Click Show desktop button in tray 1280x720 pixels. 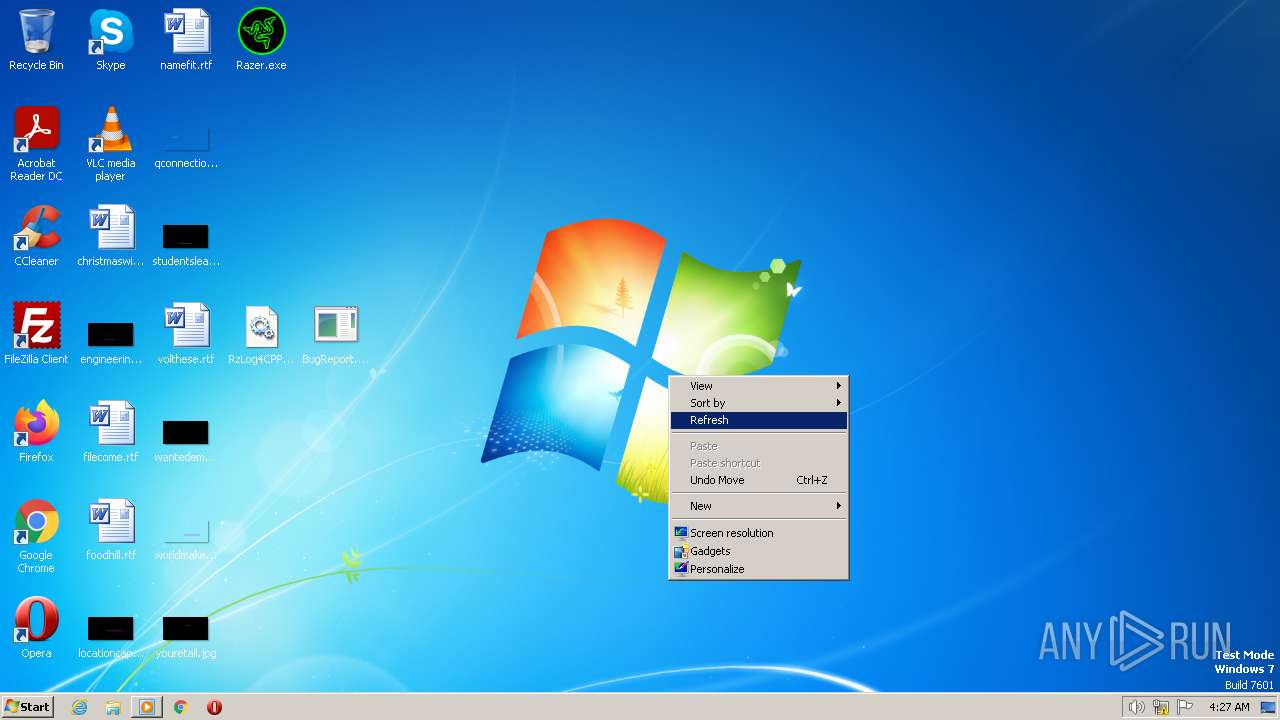coord(1269,707)
